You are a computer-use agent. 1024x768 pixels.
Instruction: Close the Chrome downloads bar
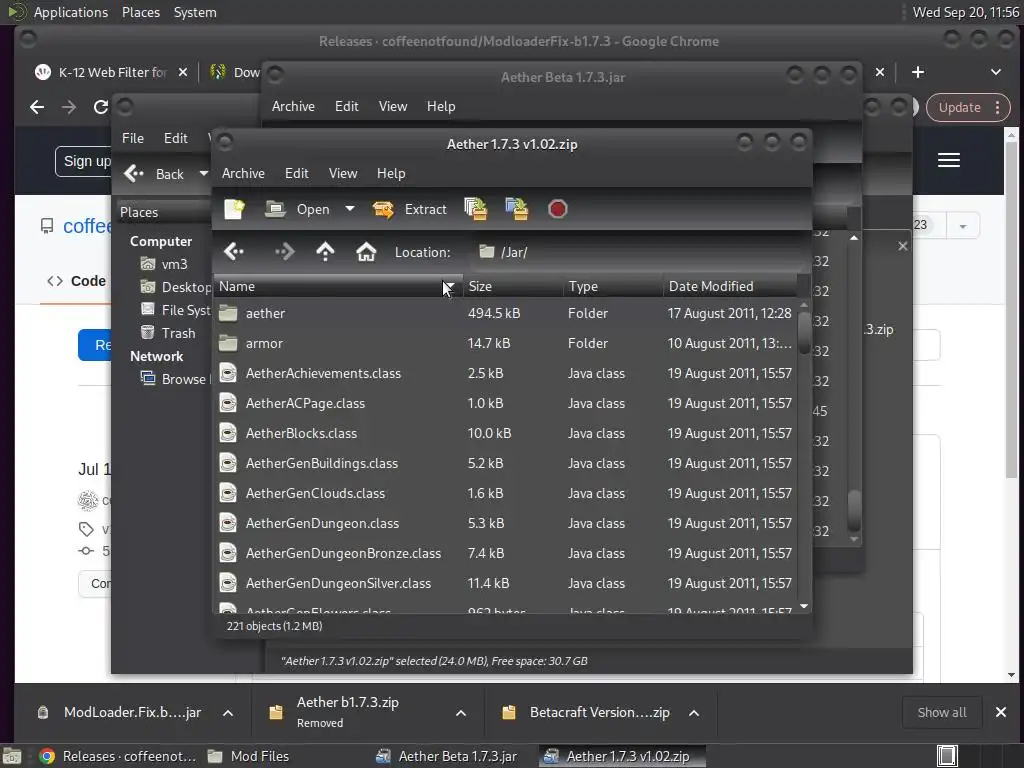click(x=1000, y=712)
